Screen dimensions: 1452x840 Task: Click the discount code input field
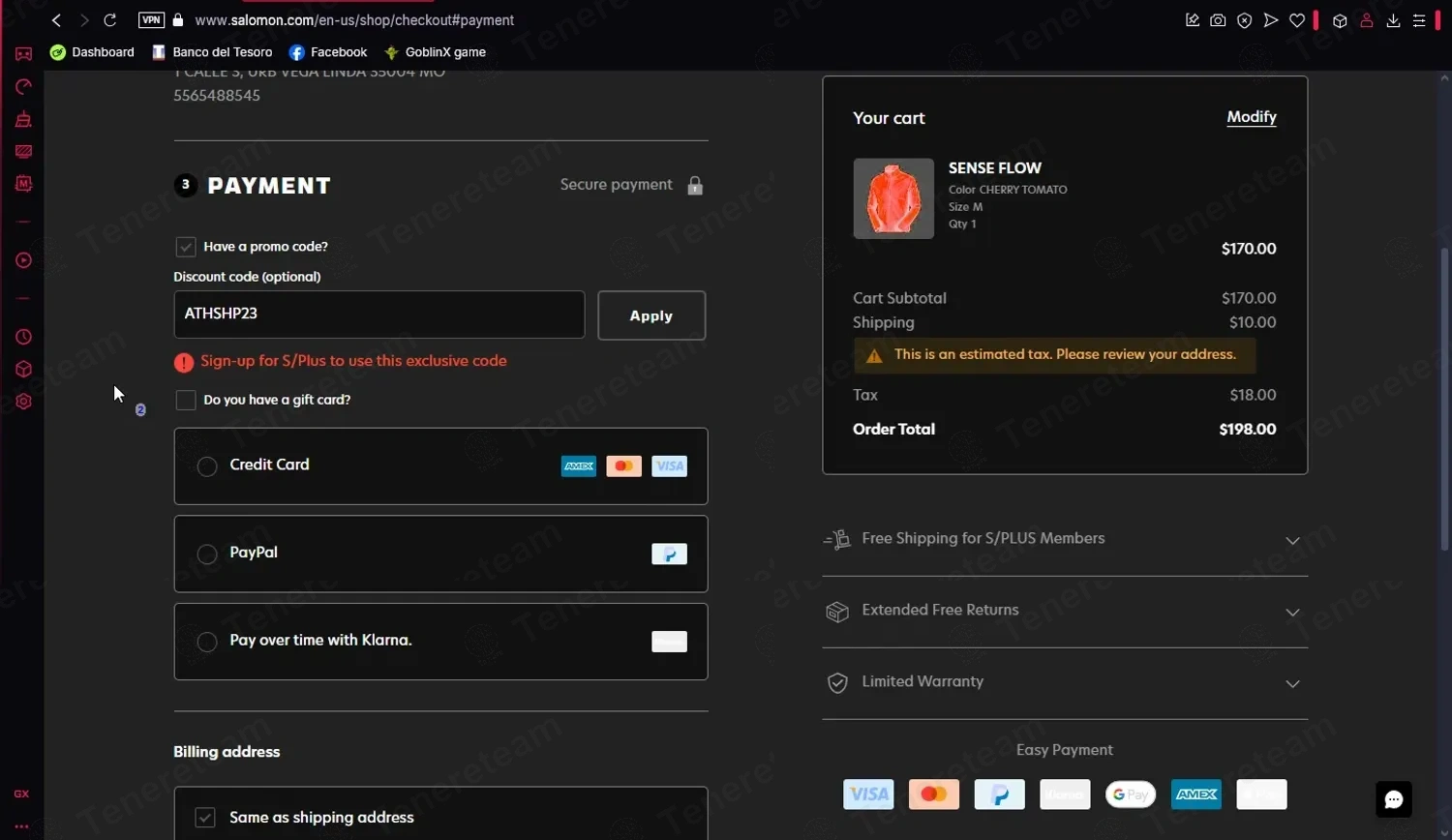point(378,315)
